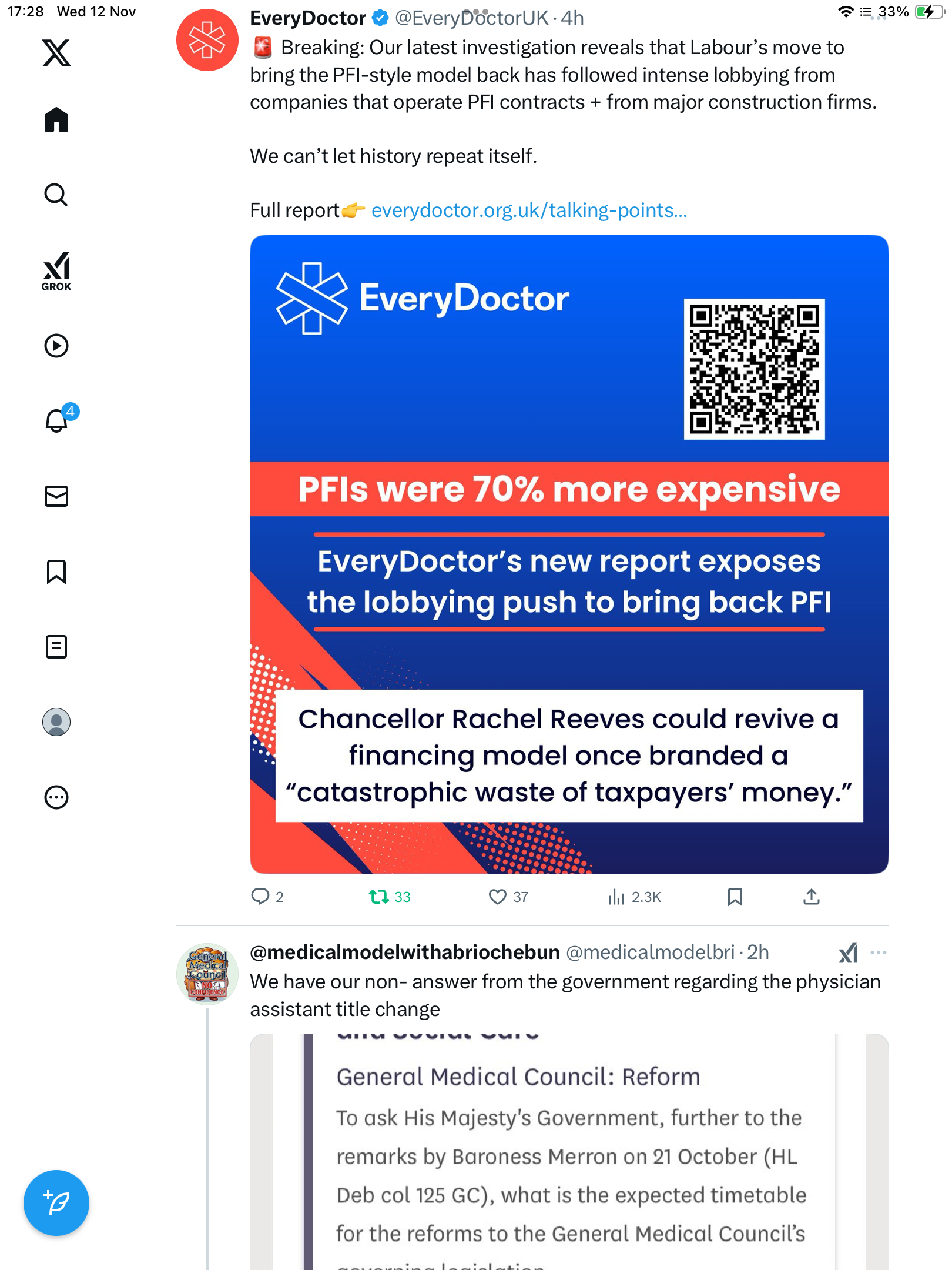Share the EveryDoctor post

812,897
